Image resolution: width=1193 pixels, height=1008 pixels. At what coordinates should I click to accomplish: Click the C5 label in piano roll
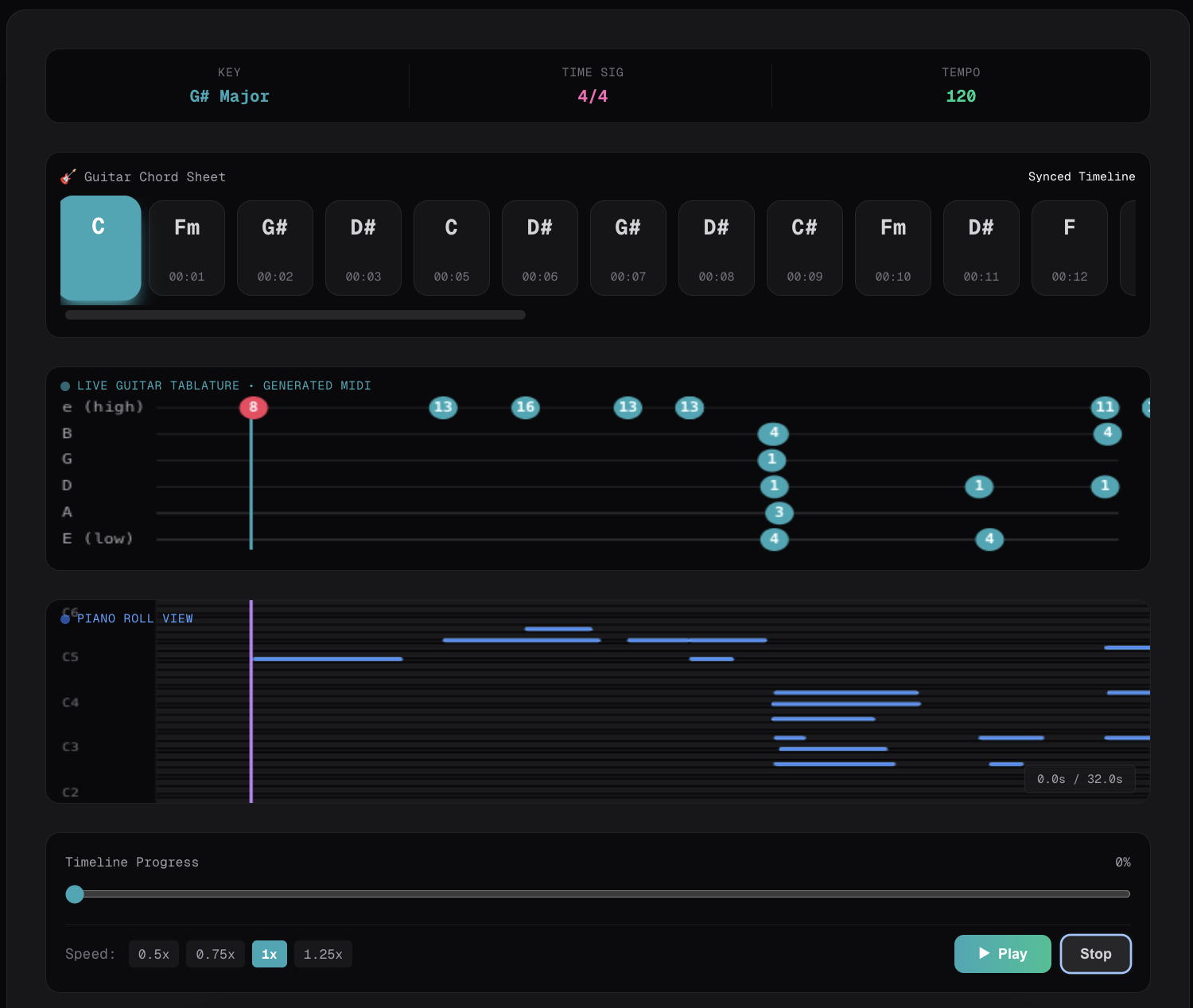coord(71,657)
